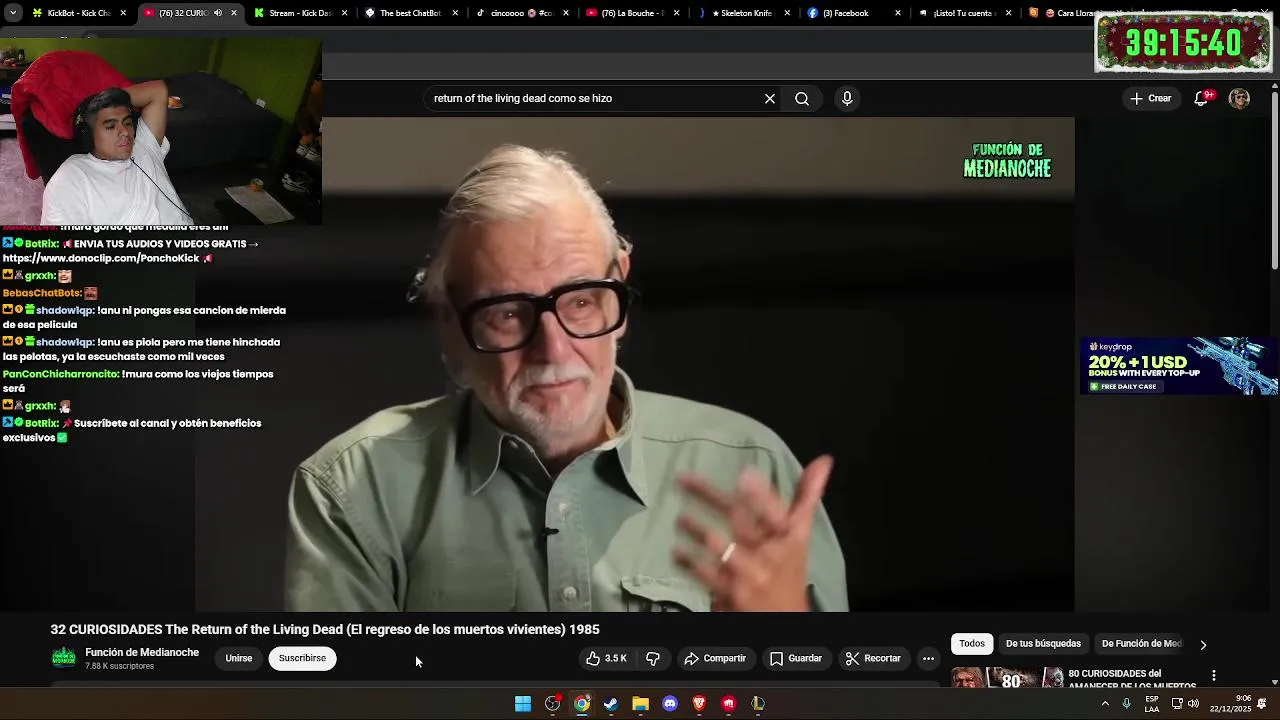The width and height of the screenshot is (1280, 720).
Task: Open the red app icon next to Brave
Action: 729,704
